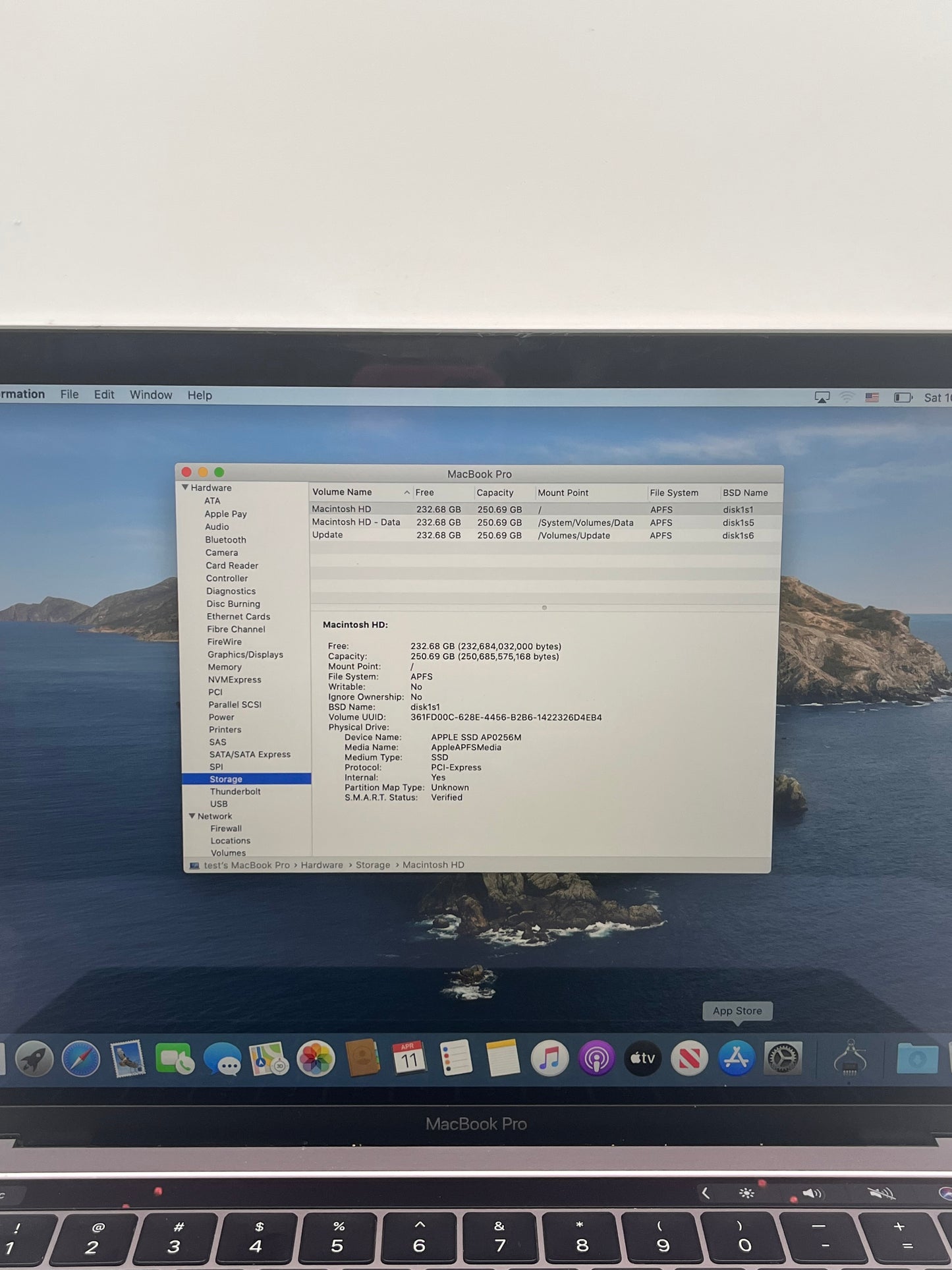
Task: Open Notes app in the Dock
Action: 503,1058
